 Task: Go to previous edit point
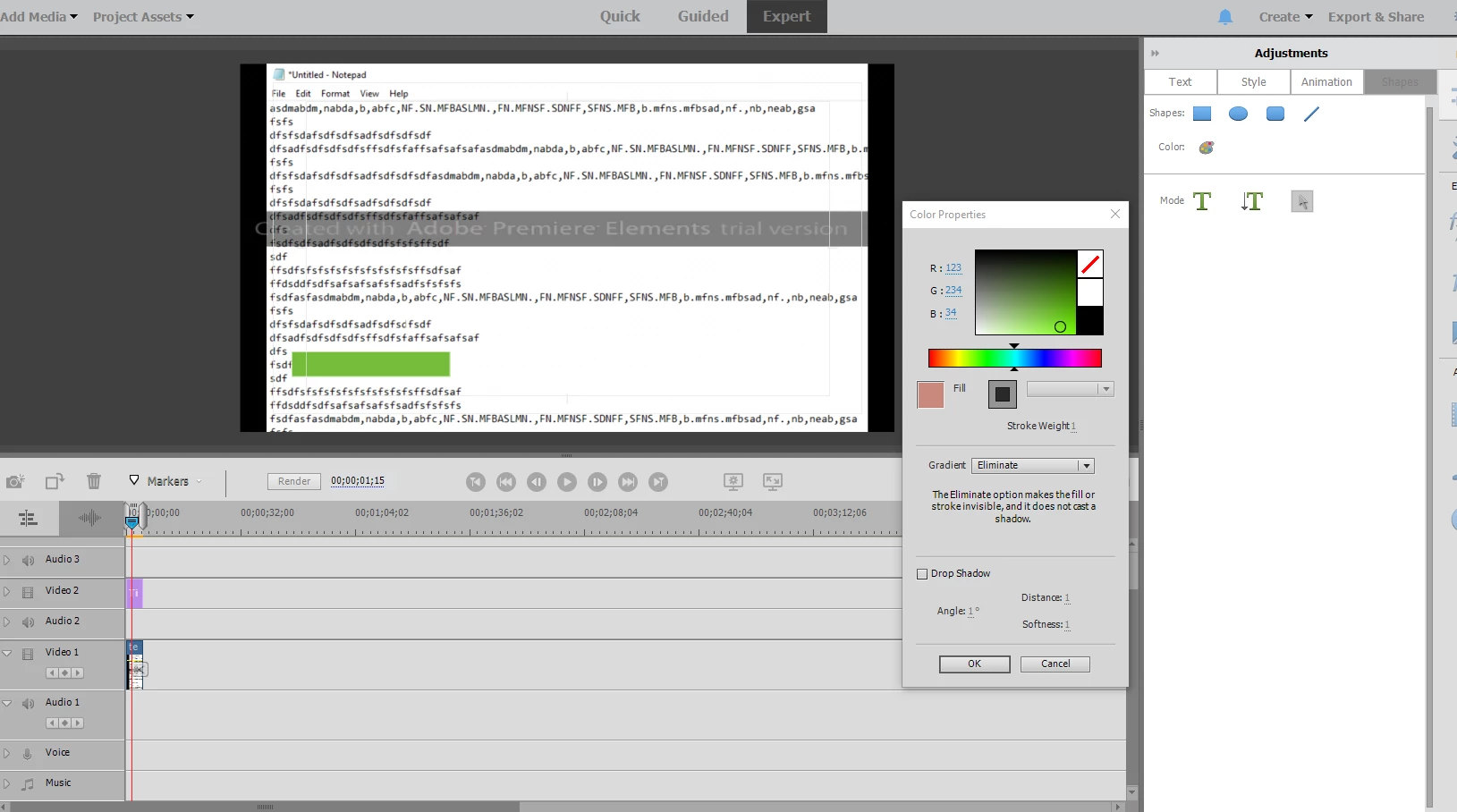click(476, 482)
